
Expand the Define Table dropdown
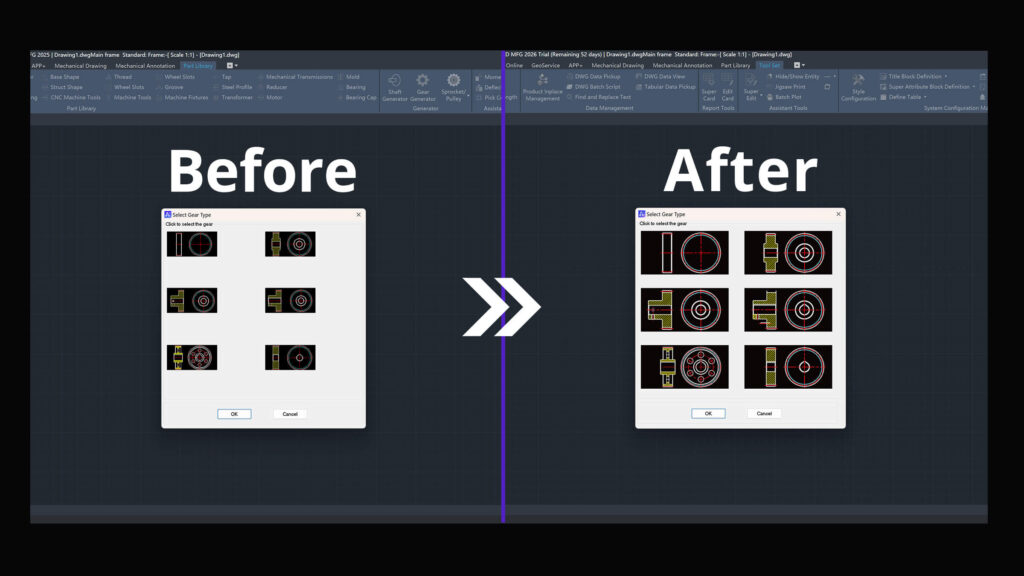[x=926, y=97]
